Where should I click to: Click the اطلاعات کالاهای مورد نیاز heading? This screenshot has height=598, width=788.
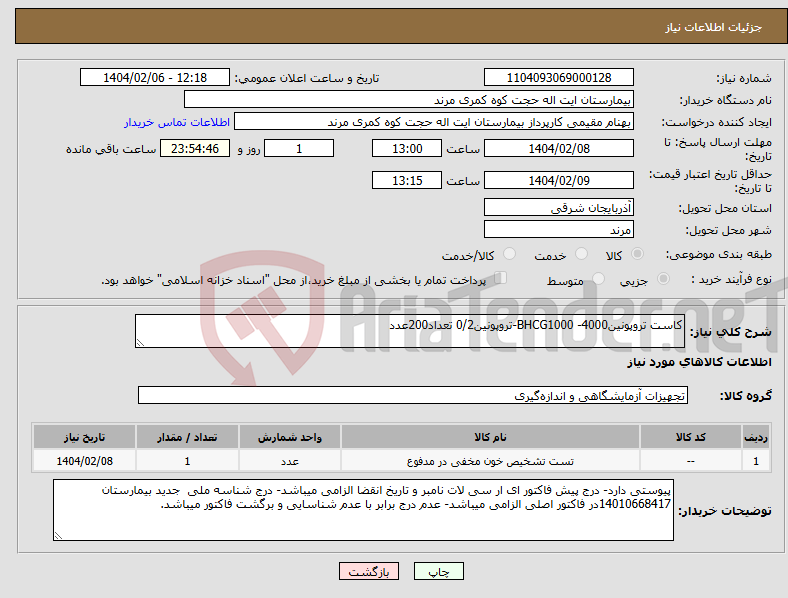[x=699, y=362]
